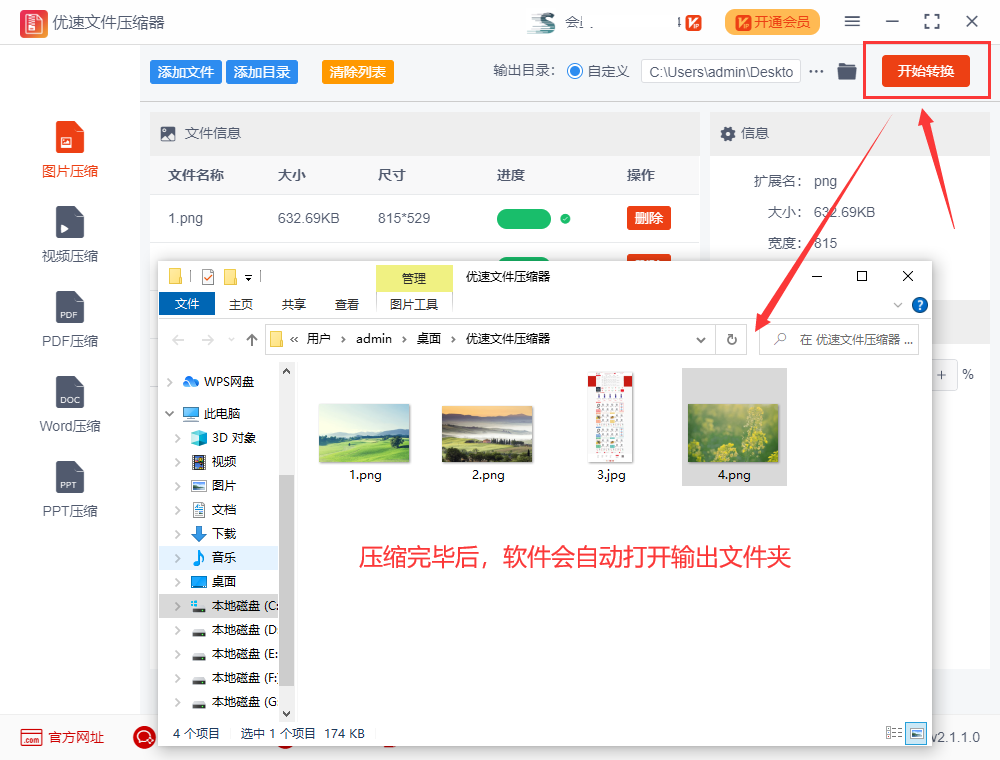The height and width of the screenshot is (760, 1000).
Task: Click the plus stepper next to percent
Action: 941,375
